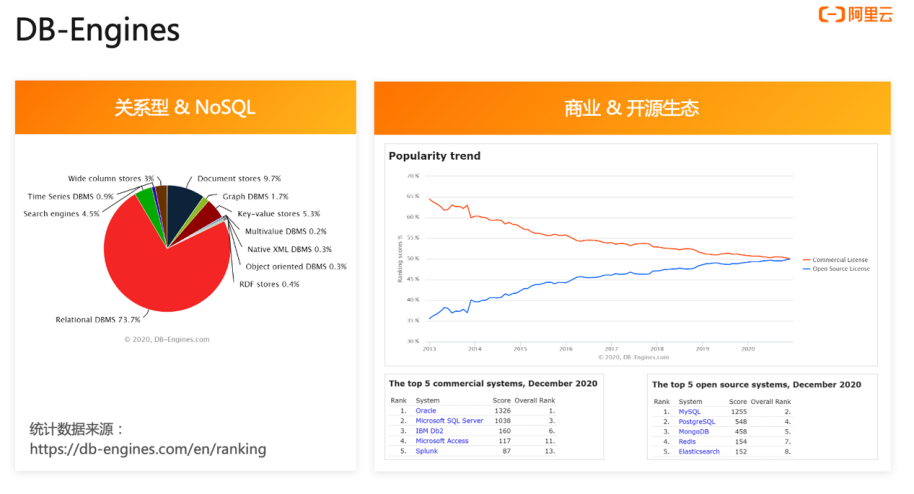The width and height of the screenshot is (914, 494).
Task: Click the db-engines.com ranking URL
Action: (x=148, y=449)
